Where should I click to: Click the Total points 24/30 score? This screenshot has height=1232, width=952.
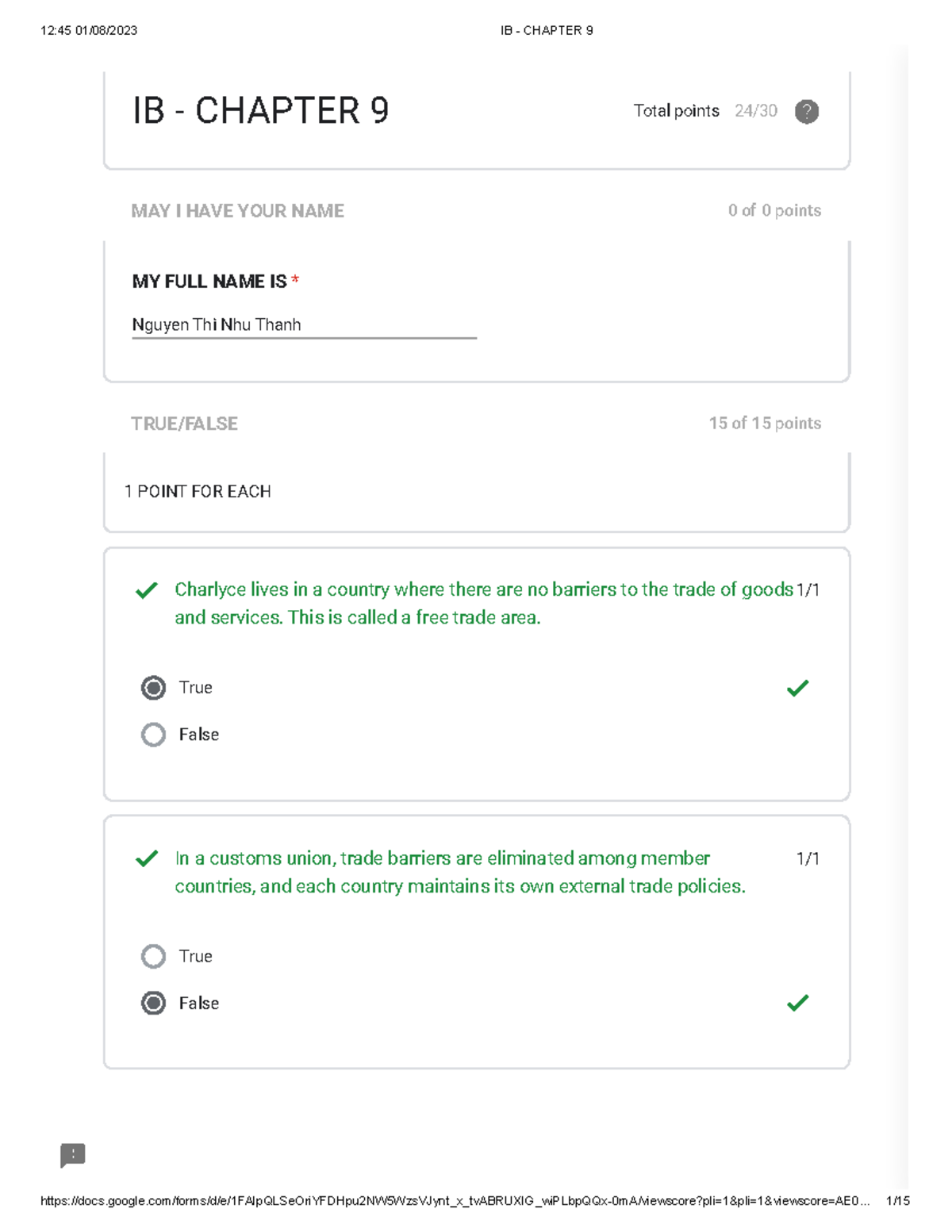[705, 111]
